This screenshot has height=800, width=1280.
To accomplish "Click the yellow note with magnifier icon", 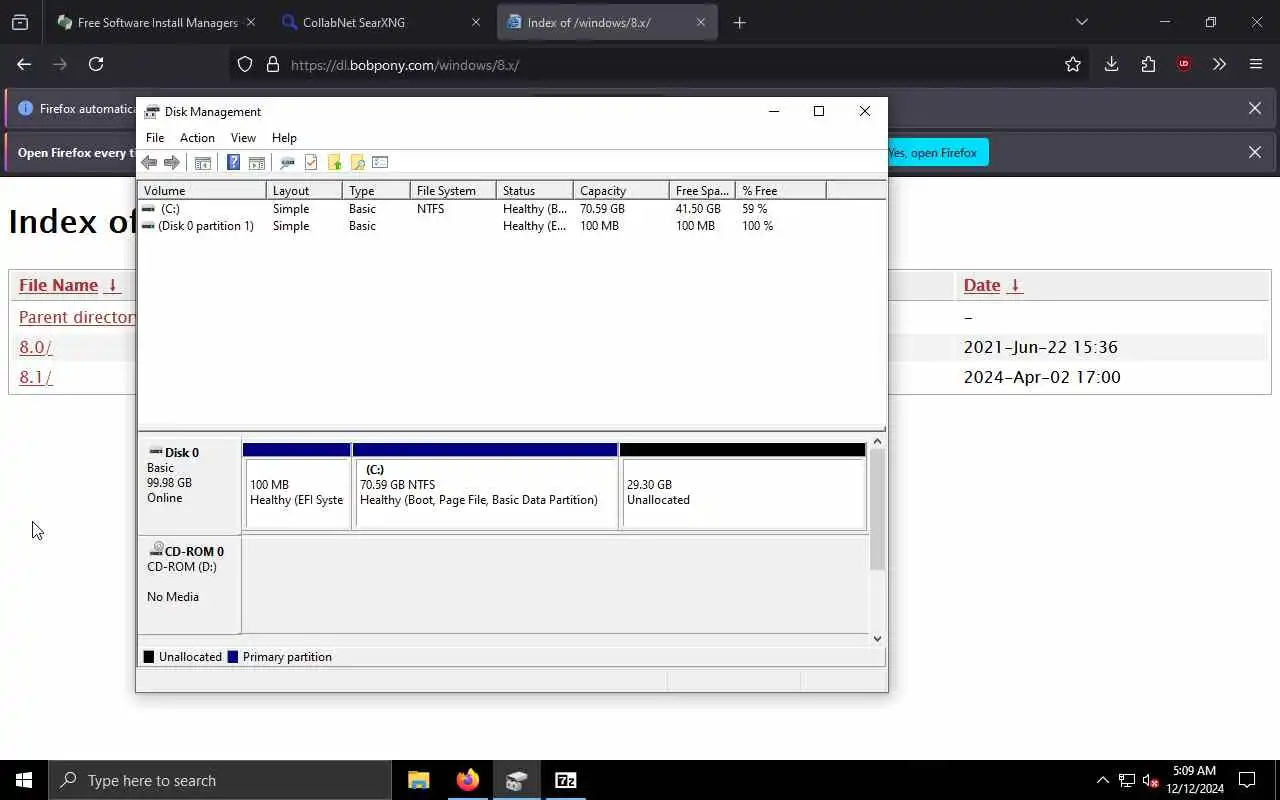I will 357,163.
